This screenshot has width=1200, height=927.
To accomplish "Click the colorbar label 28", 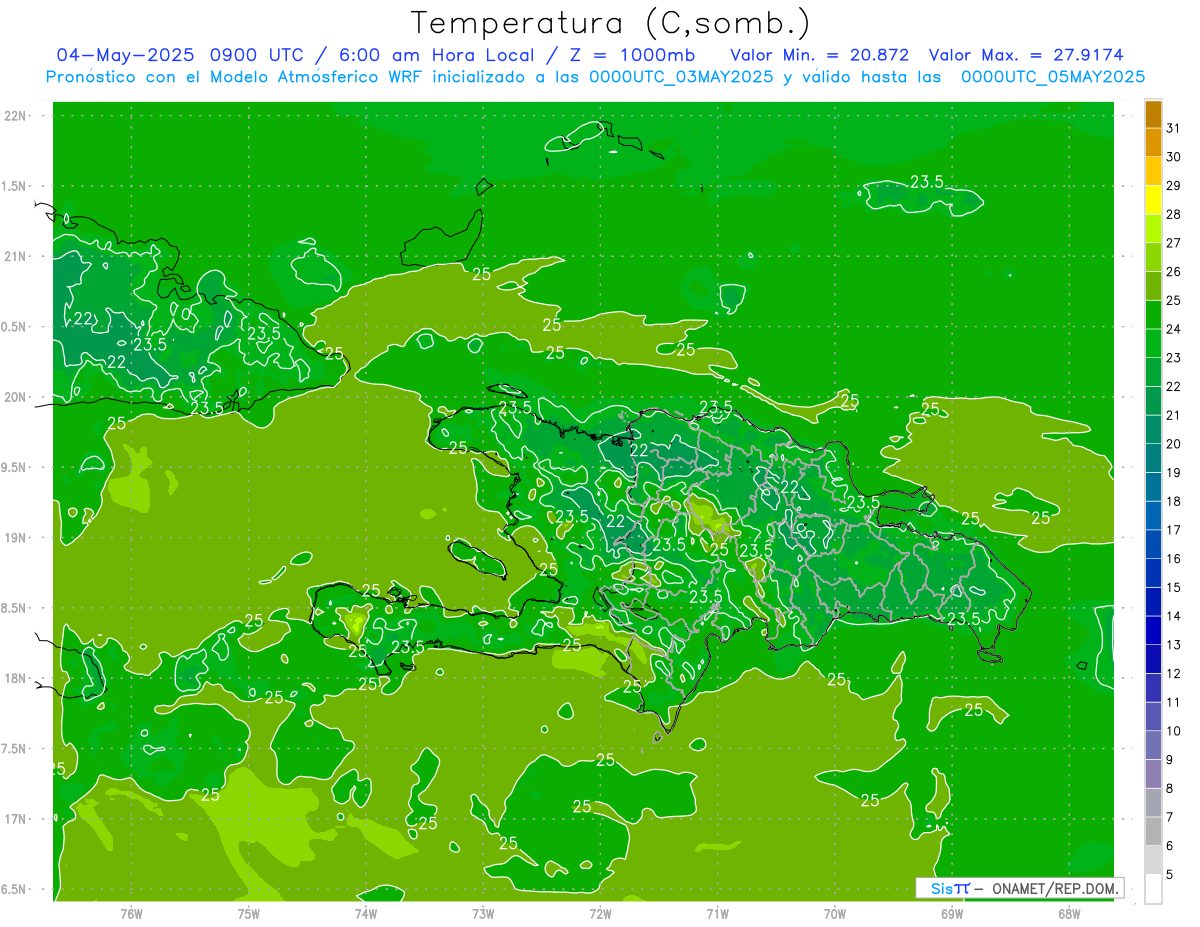I will point(1173,214).
